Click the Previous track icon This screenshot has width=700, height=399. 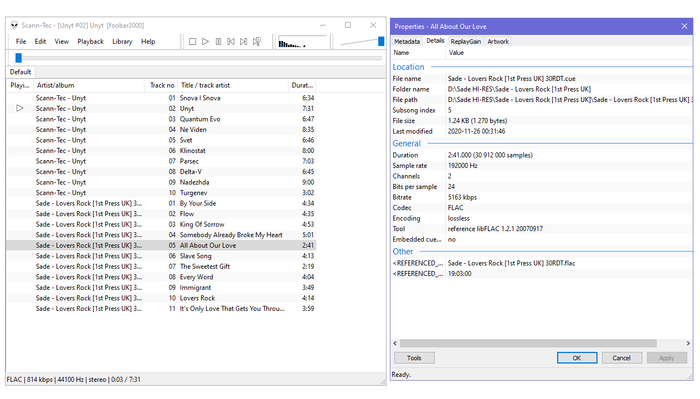click(x=231, y=42)
